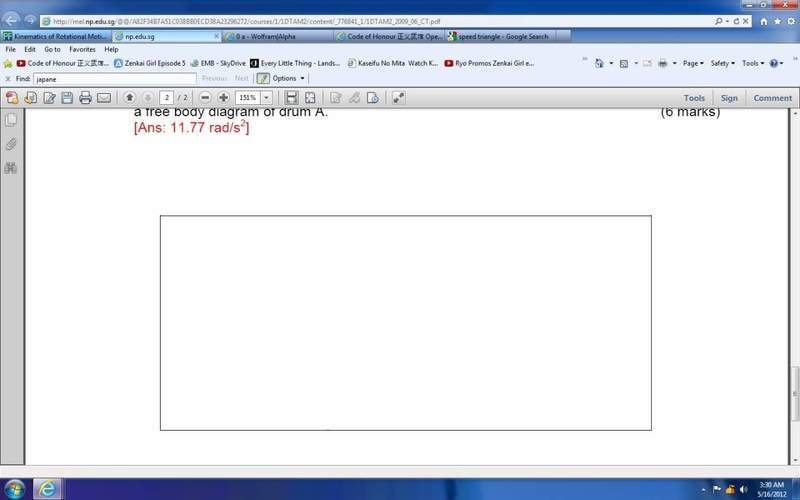Open the EMB - SkyDrive bookmark
Screen dimensions: 800x500
[218, 63]
